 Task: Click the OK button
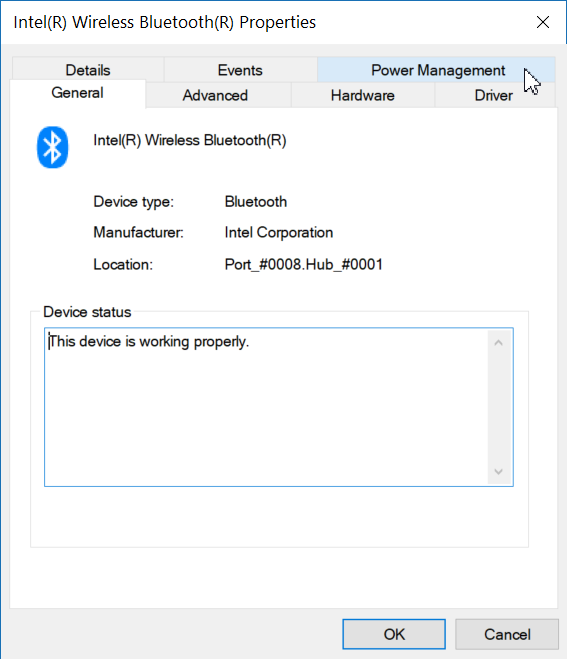(x=394, y=634)
